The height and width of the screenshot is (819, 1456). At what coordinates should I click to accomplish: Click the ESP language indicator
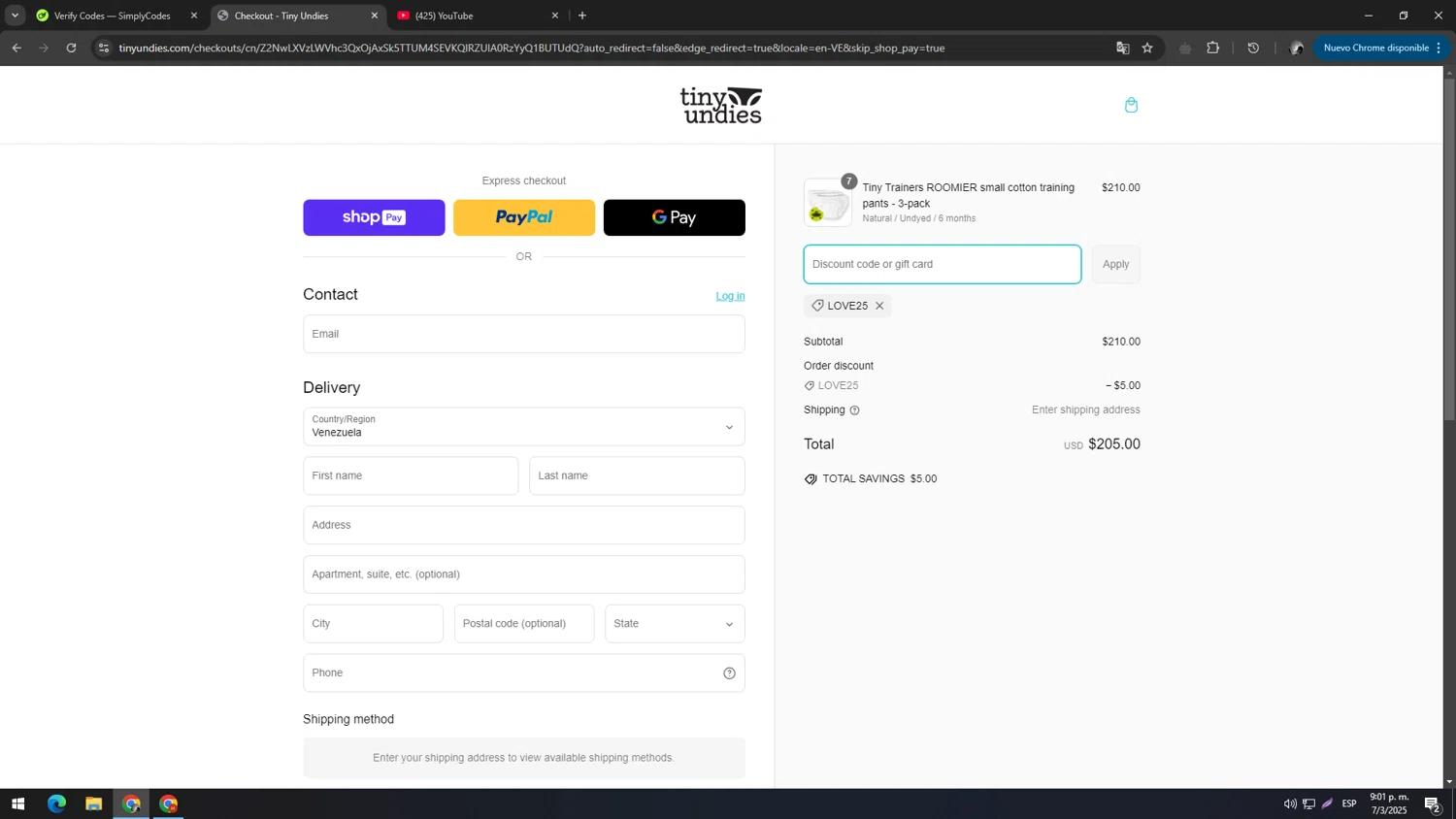(1349, 803)
